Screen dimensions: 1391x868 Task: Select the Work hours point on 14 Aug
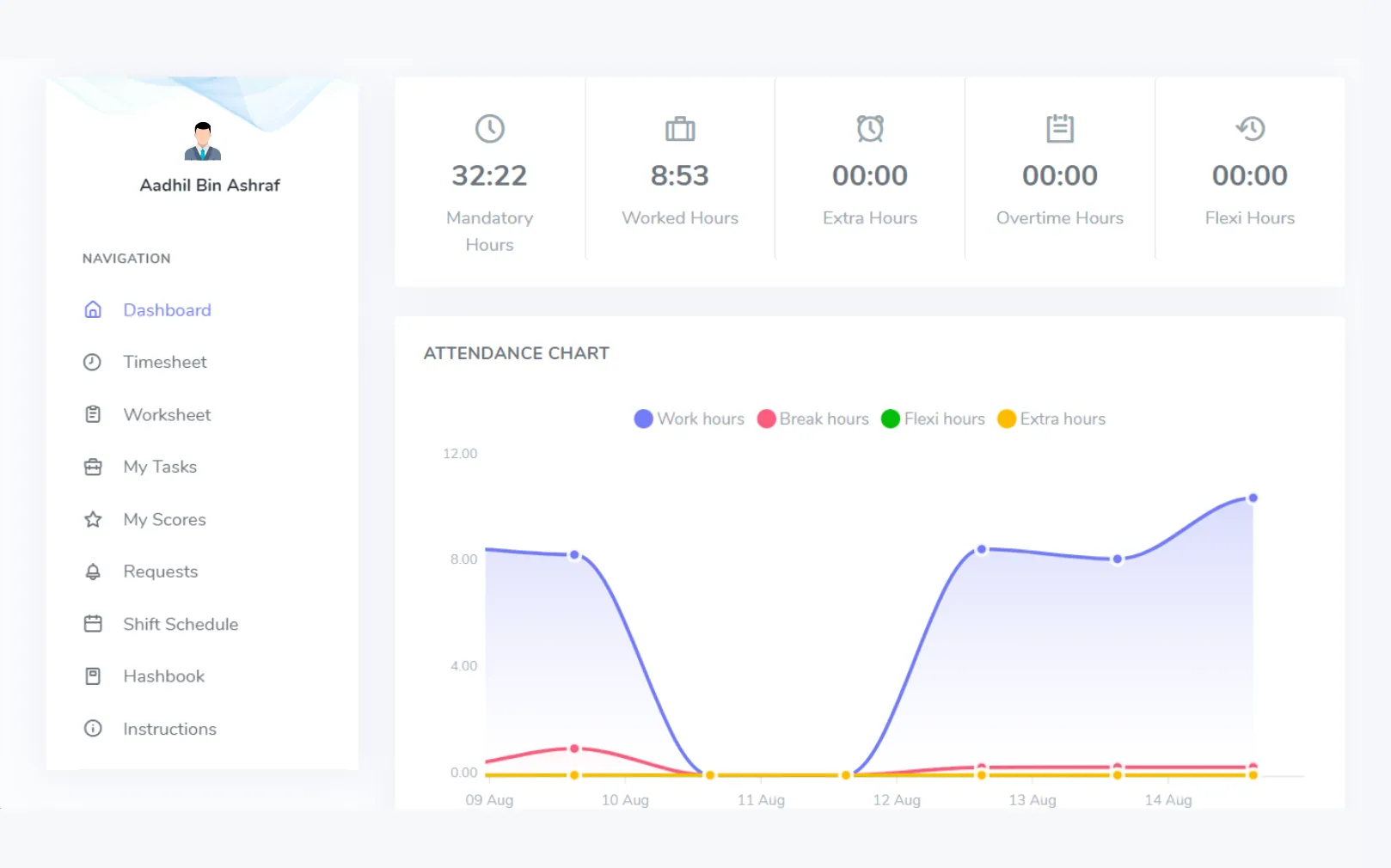point(1253,498)
